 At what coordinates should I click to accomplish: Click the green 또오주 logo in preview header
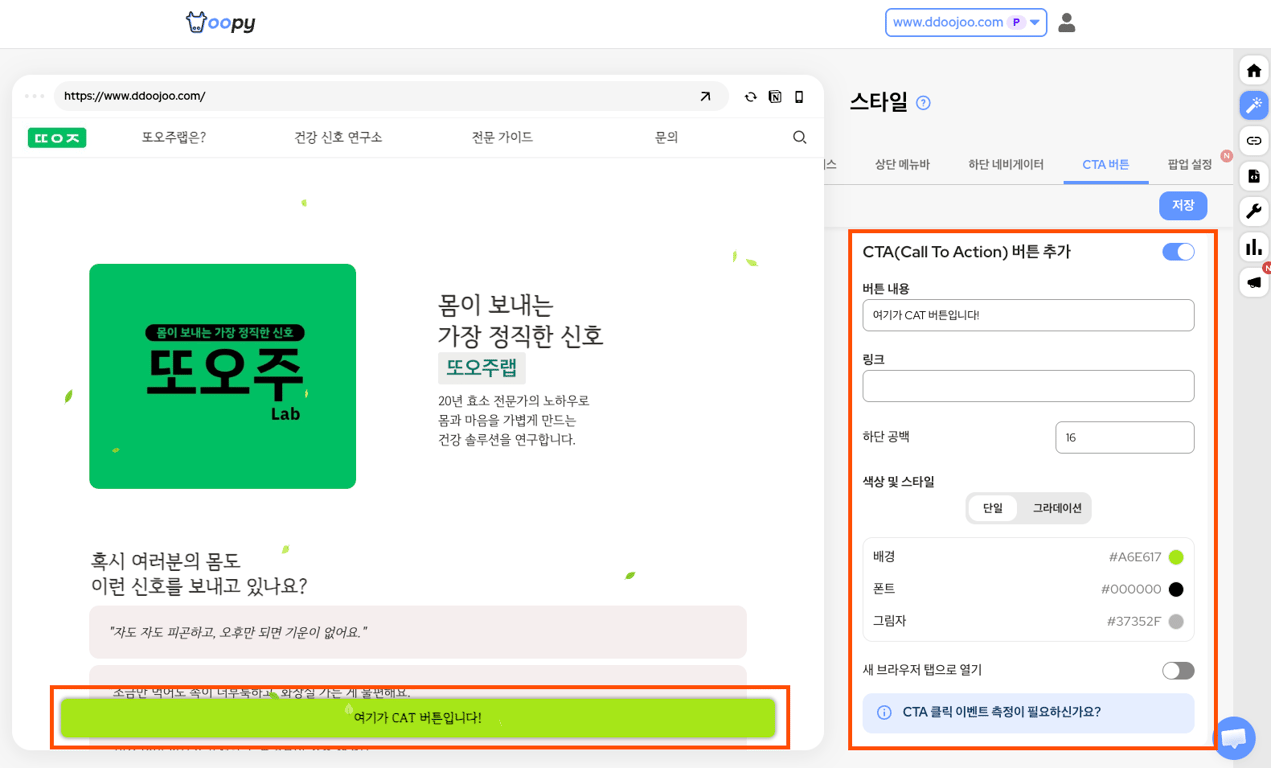click(x=57, y=138)
